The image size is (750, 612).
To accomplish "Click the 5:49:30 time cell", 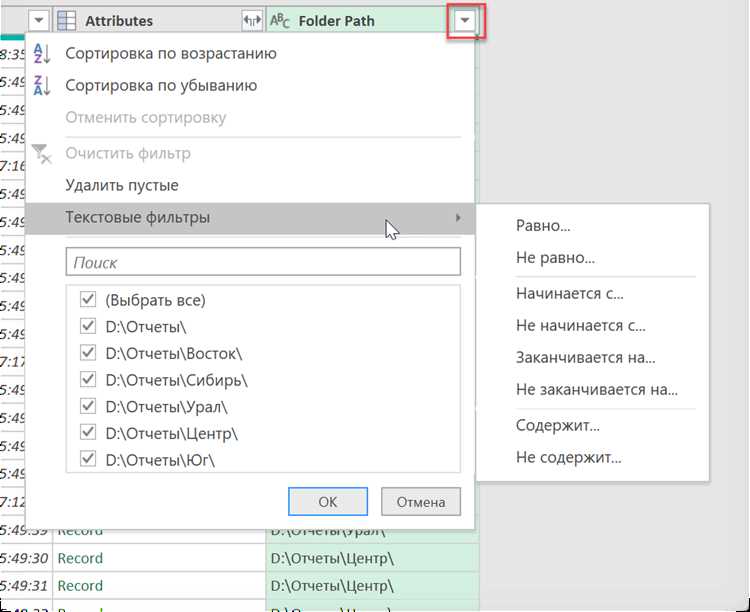I will tap(24, 558).
